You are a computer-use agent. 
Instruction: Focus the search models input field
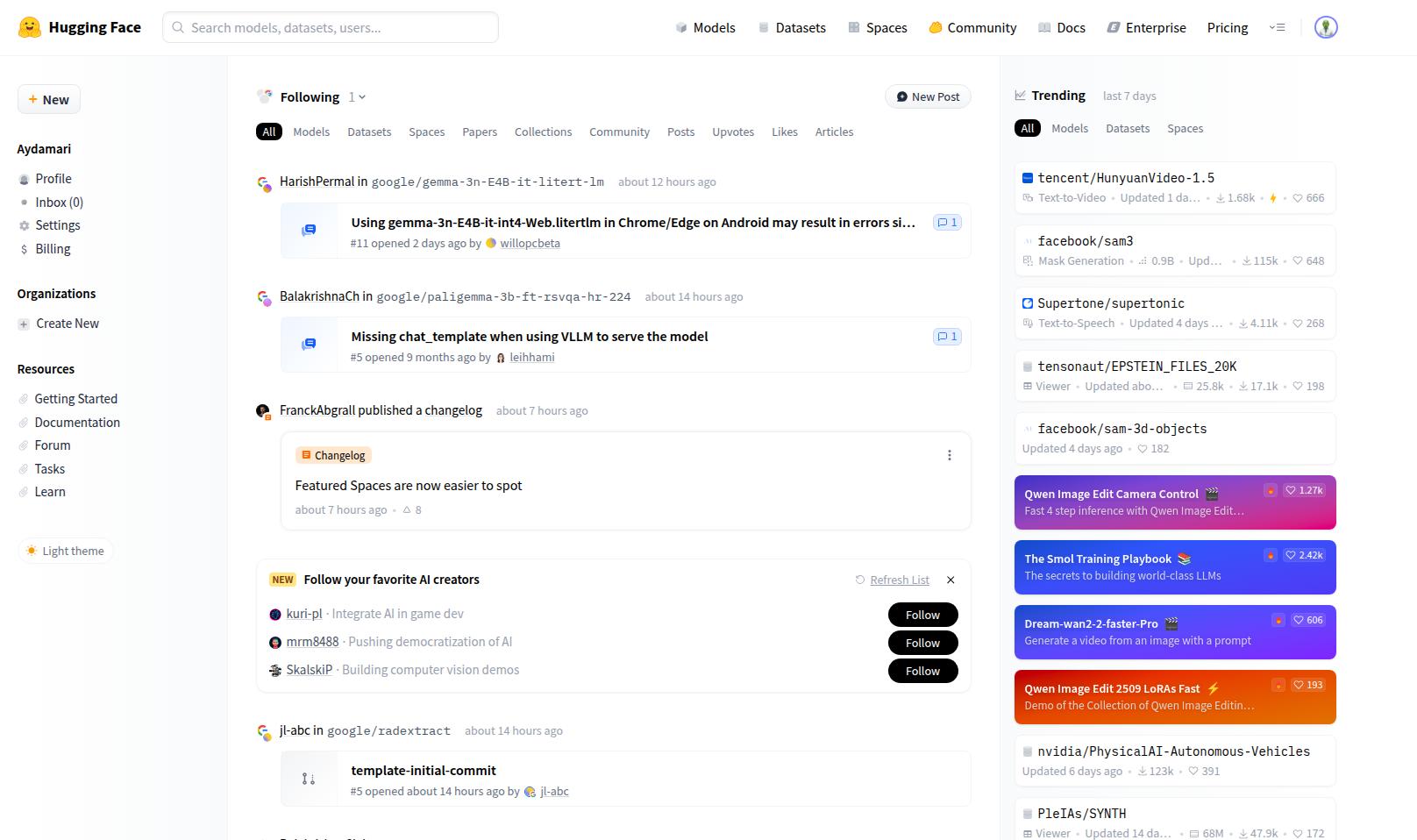point(331,27)
